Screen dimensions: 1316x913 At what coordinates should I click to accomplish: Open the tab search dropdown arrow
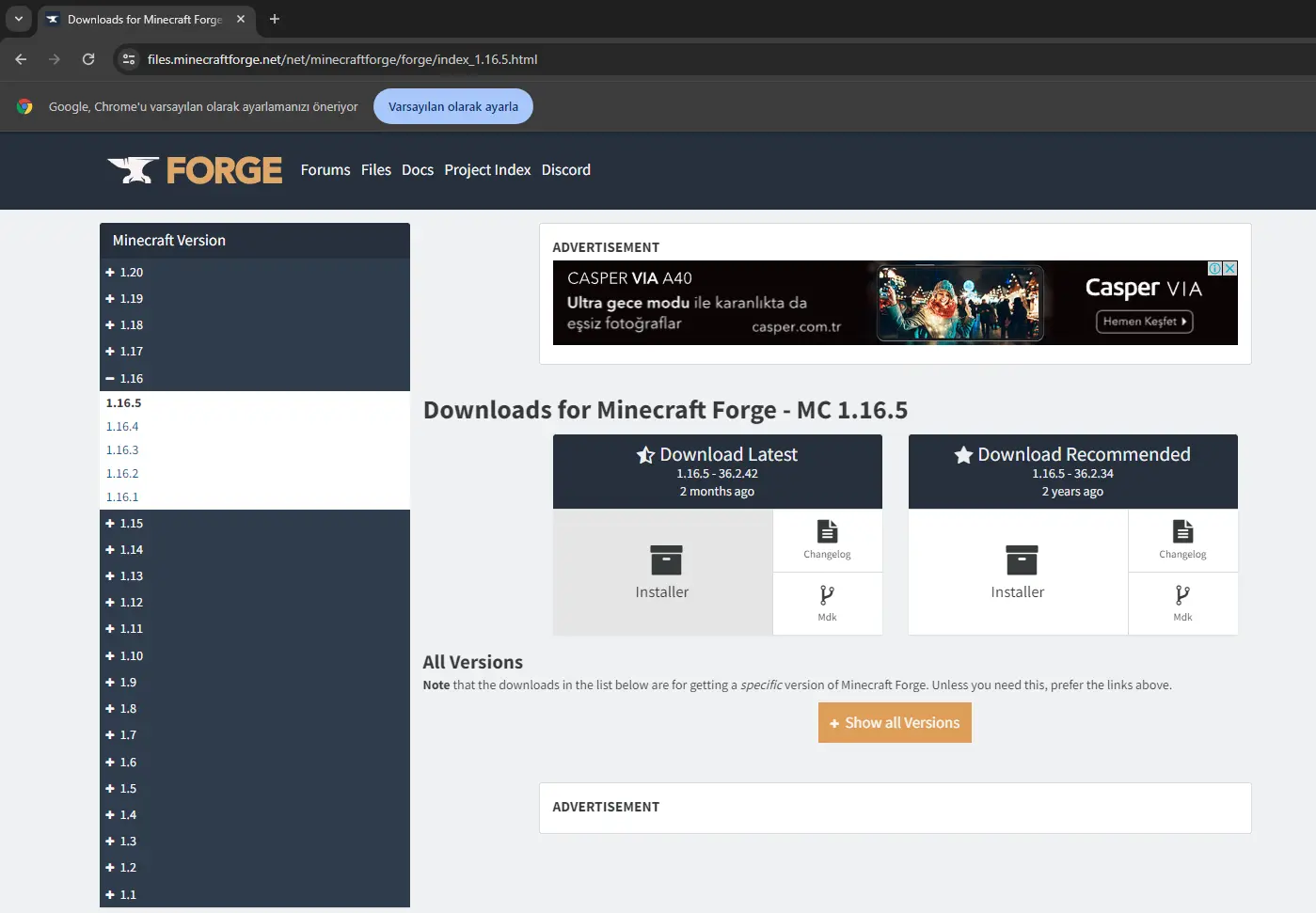tap(18, 19)
